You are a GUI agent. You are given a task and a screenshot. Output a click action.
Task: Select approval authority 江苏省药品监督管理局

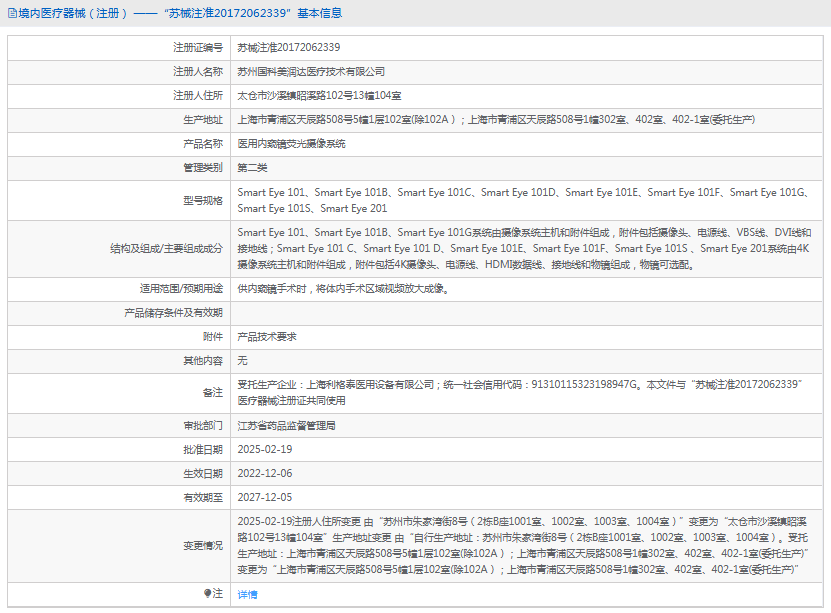[x=286, y=425]
